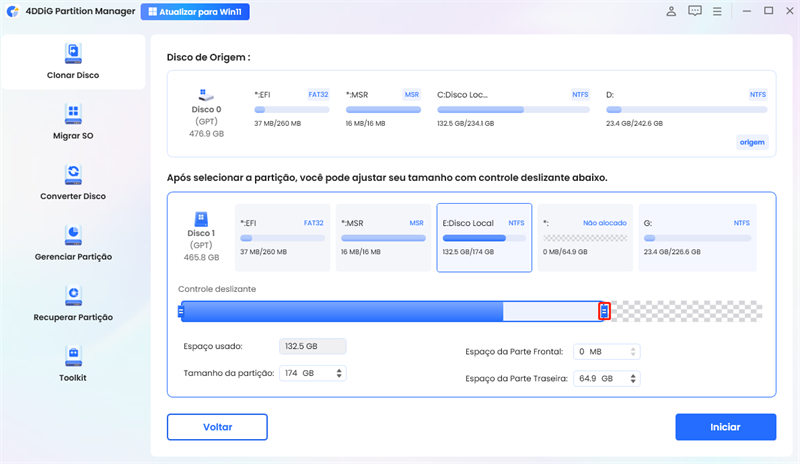800x464 pixels.
Task: Select the Converter Disco icon
Action: (x=73, y=174)
